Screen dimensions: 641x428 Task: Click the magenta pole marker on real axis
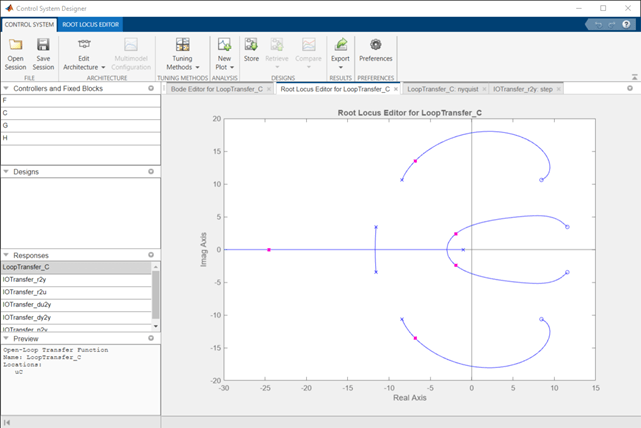[x=268, y=249]
